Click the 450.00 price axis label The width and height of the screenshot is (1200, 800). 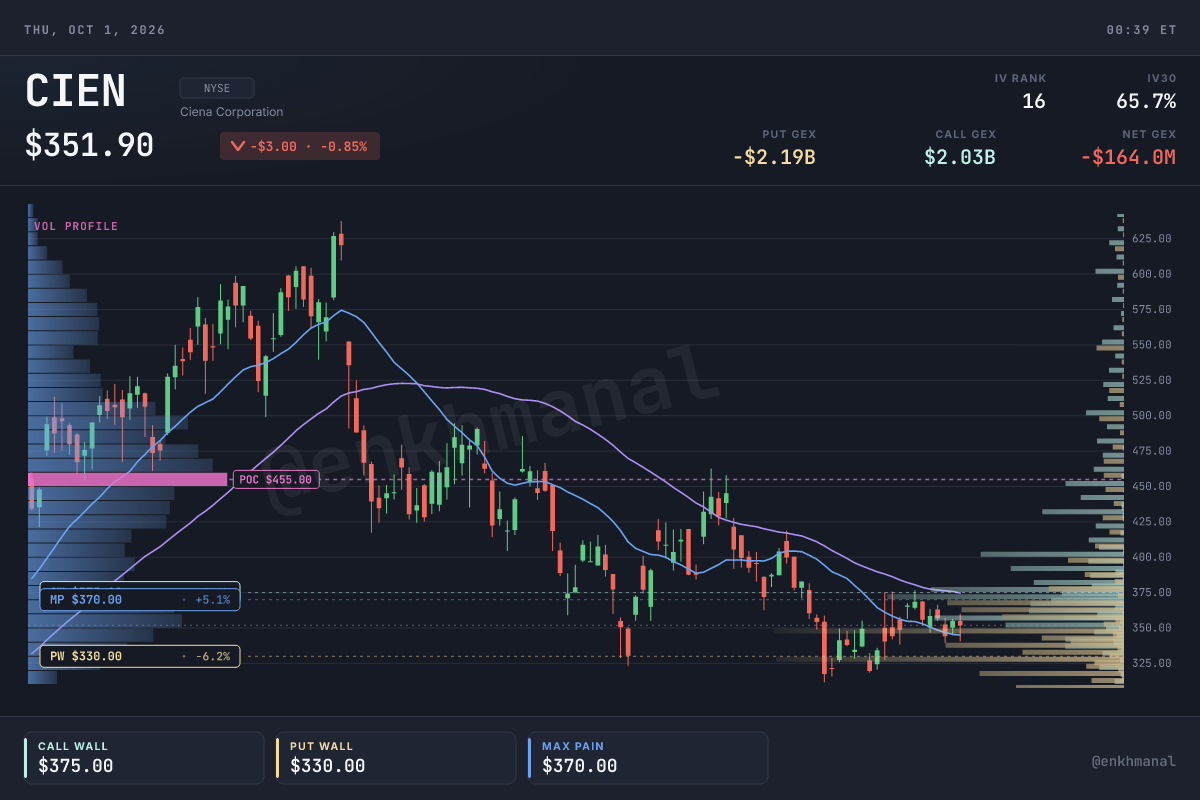click(1151, 486)
